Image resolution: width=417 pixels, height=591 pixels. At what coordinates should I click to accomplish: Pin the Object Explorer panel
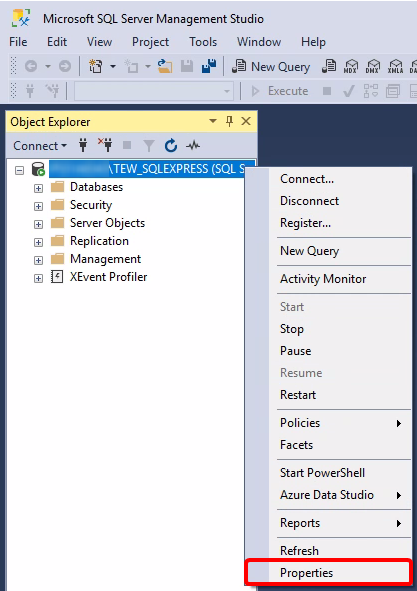(x=229, y=121)
